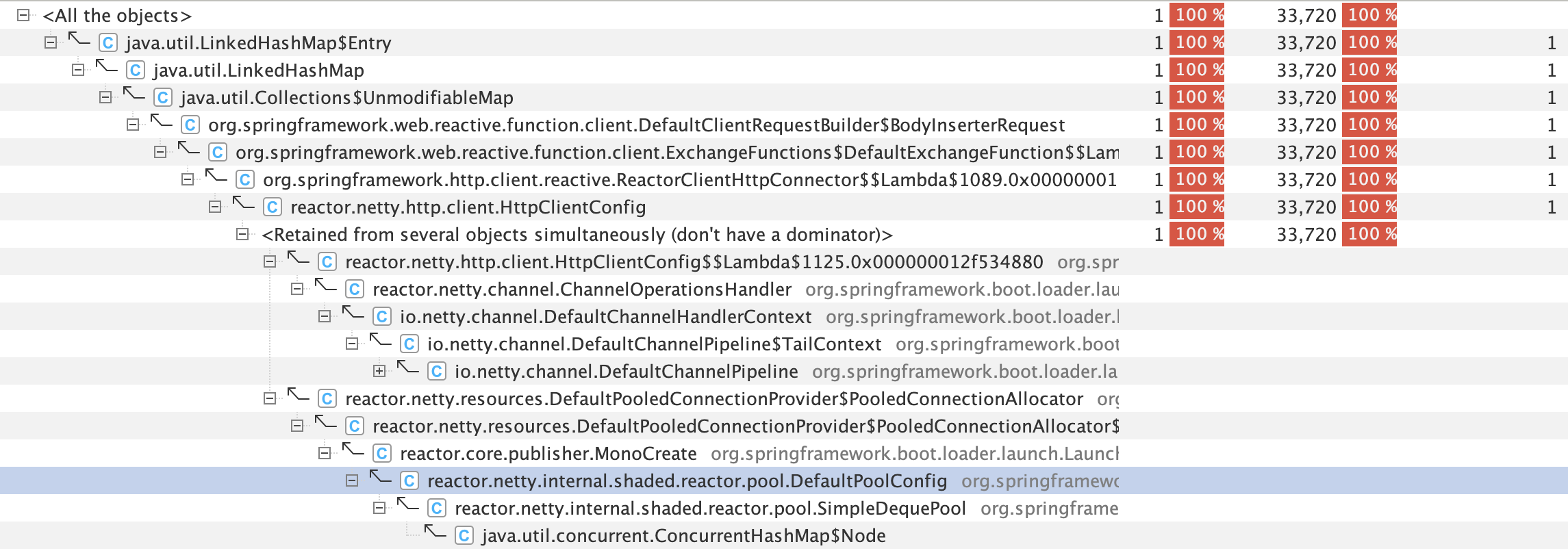Image resolution: width=1568 pixels, height=553 pixels.
Task: Collapse the <All the objects> root node
Action: pos(23,15)
